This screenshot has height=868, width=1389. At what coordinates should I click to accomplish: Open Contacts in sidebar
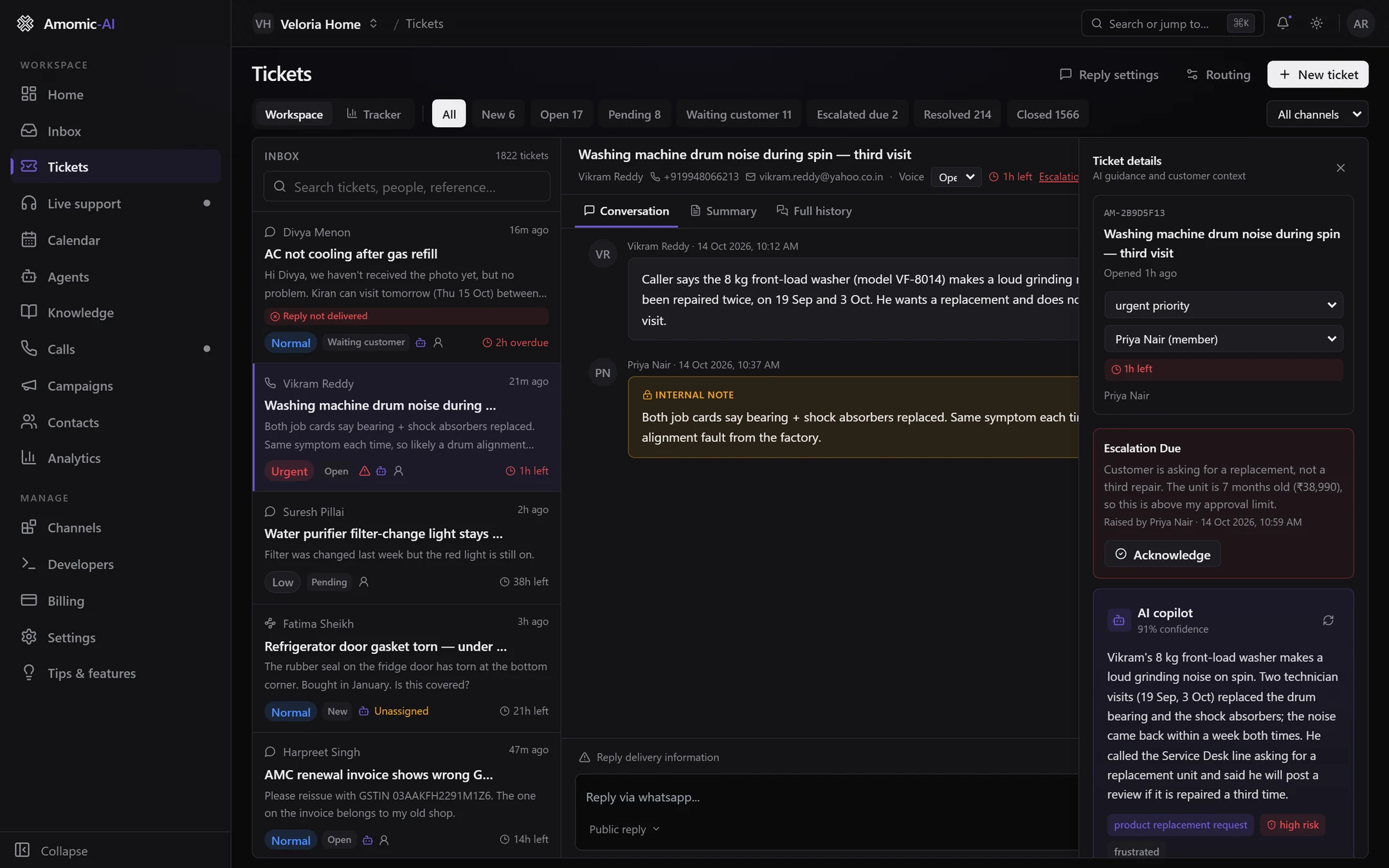tap(116, 422)
